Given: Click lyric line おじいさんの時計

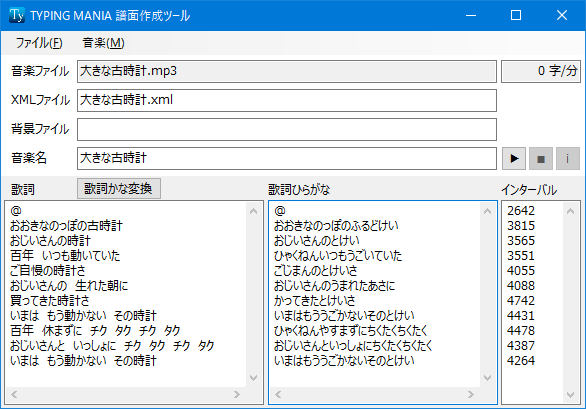Looking at the screenshot, I should (x=50, y=241).
